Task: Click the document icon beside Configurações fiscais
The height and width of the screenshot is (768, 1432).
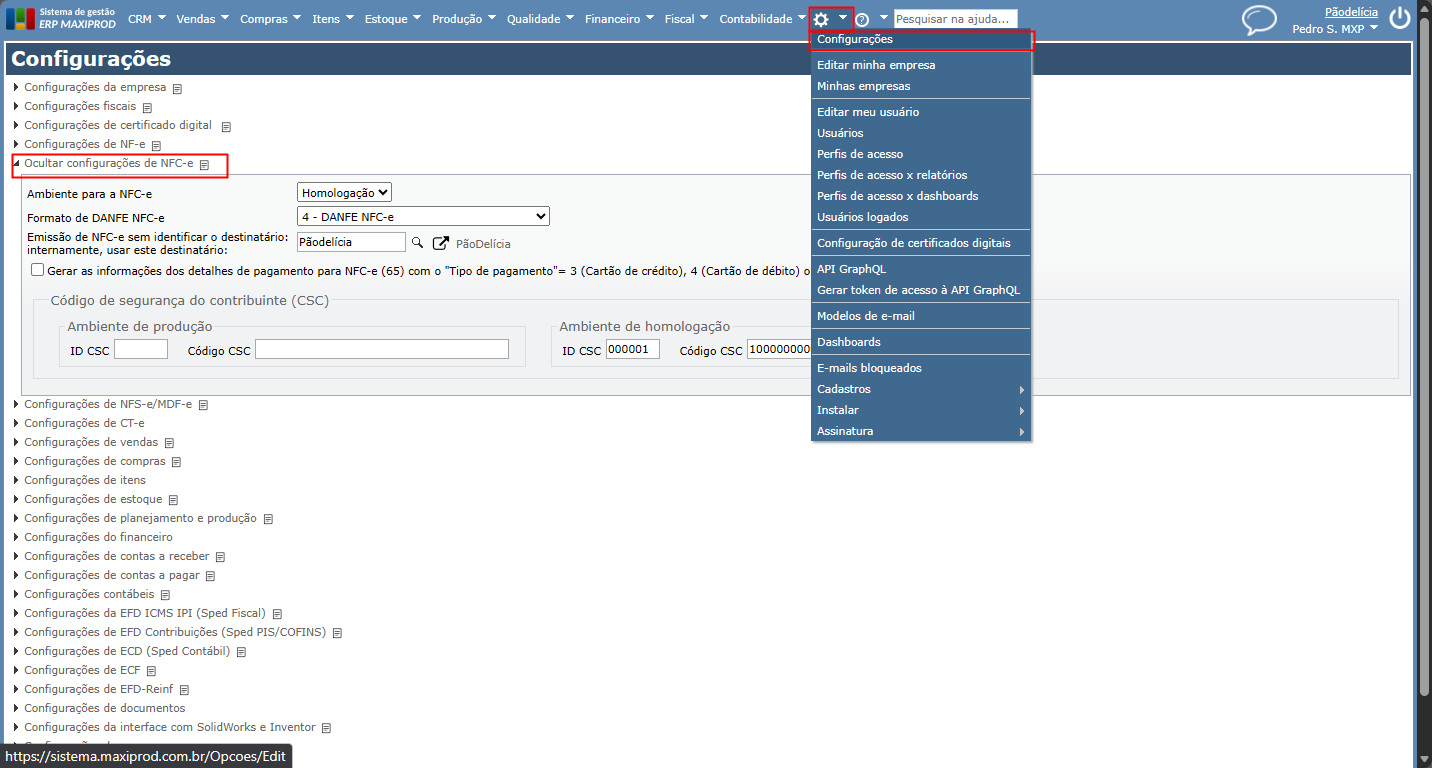Action: click(x=147, y=107)
